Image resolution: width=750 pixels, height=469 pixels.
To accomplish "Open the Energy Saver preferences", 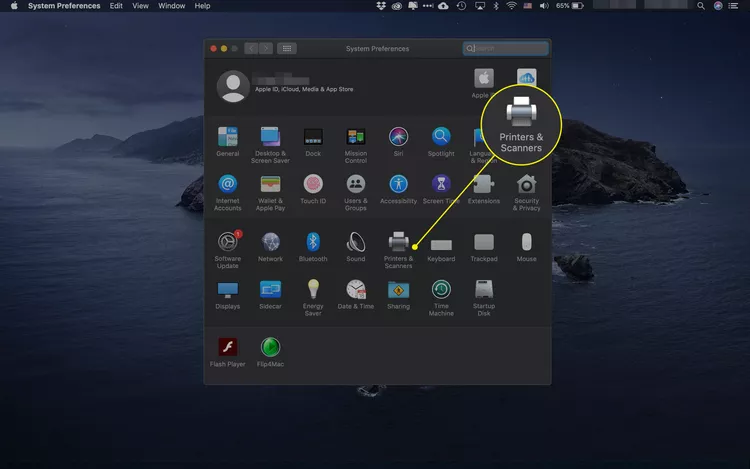I will pos(313,290).
